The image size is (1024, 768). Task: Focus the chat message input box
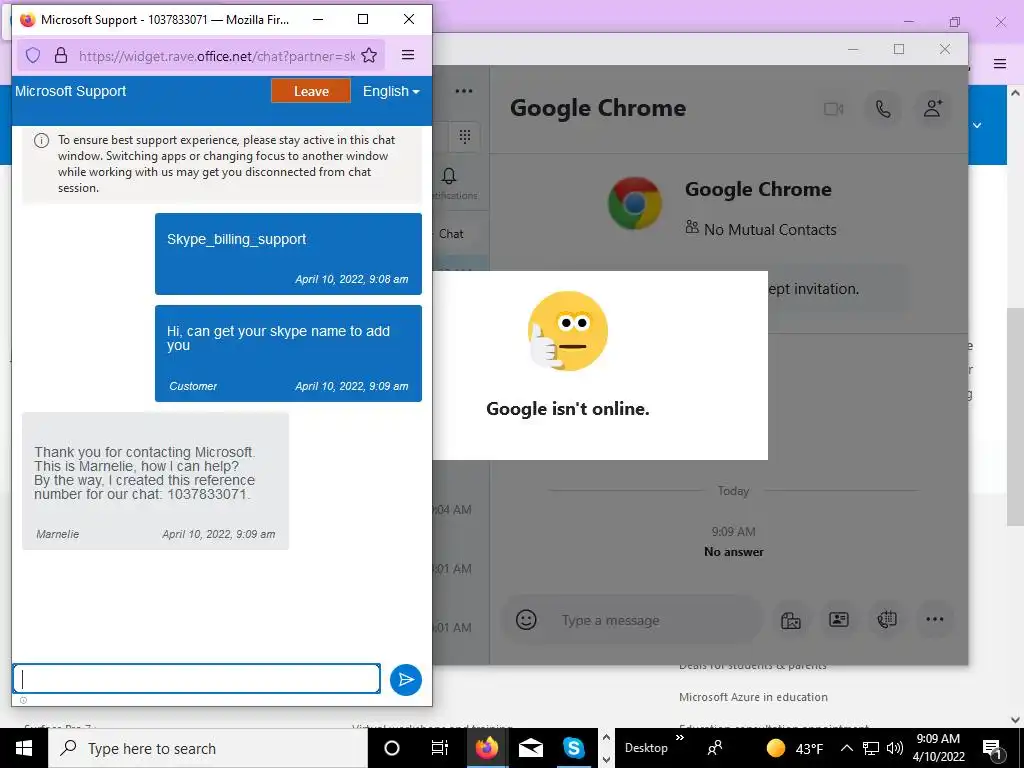197,679
